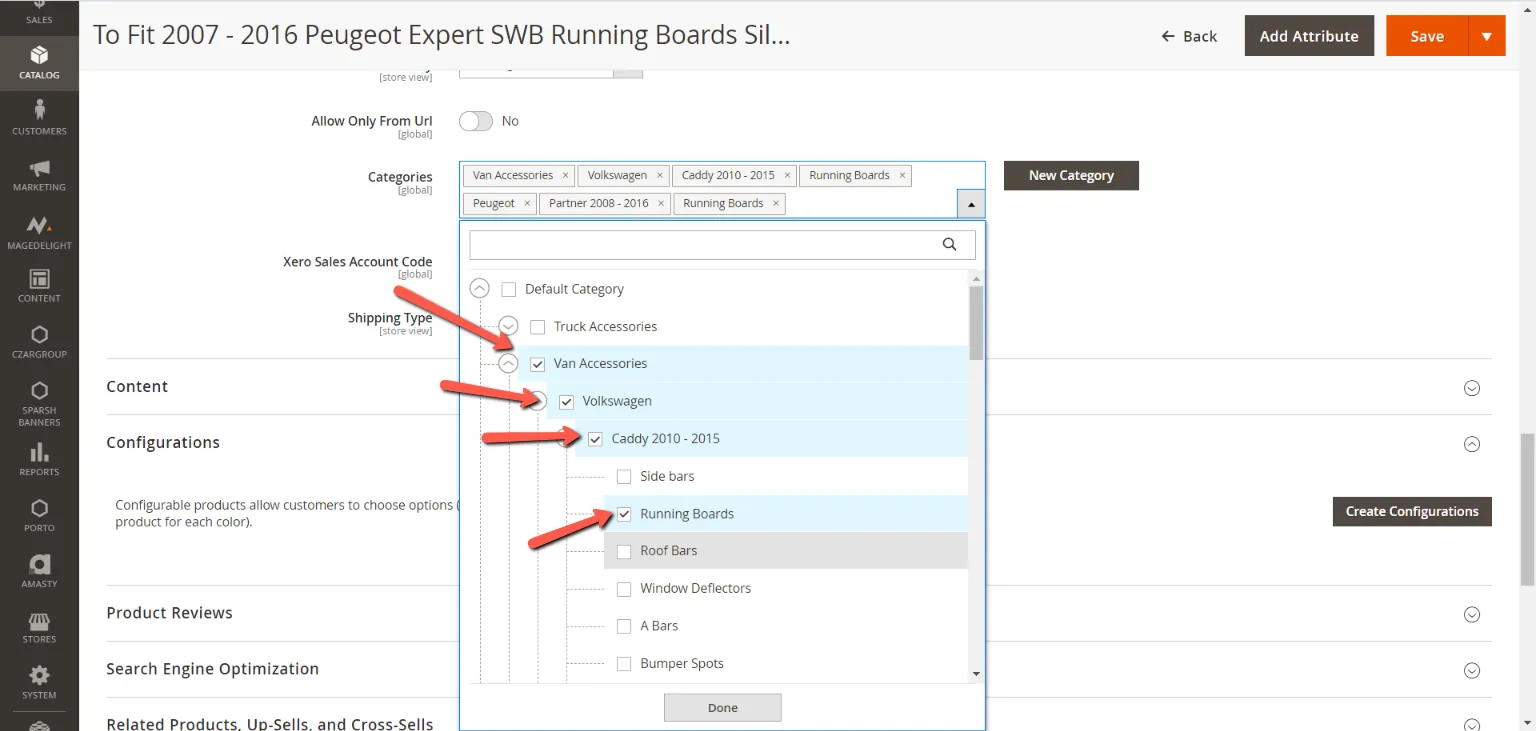Save the product
Screen dimensions: 1536x731
pos(1427,36)
